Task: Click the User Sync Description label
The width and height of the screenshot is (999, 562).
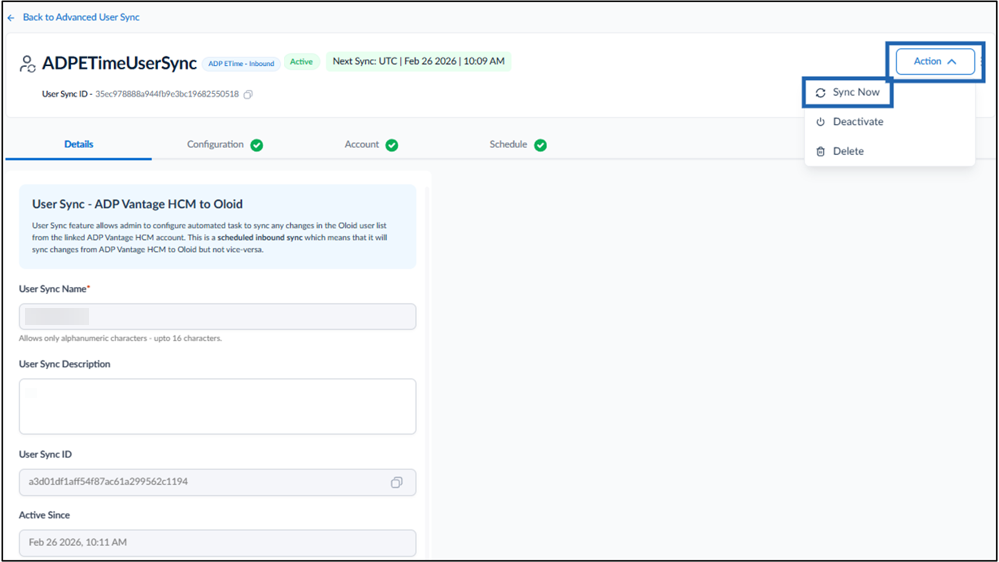Action: coord(64,364)
